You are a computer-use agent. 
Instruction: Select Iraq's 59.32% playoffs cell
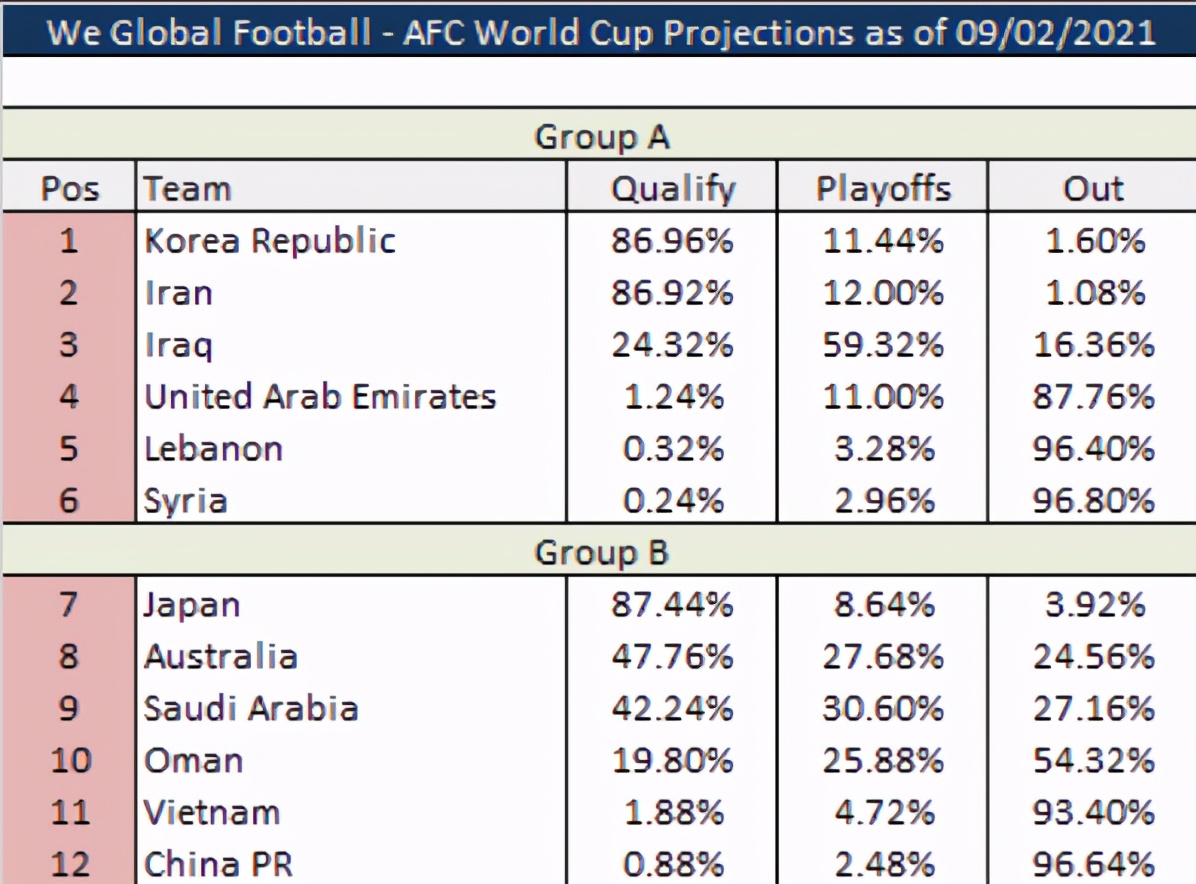882,345
